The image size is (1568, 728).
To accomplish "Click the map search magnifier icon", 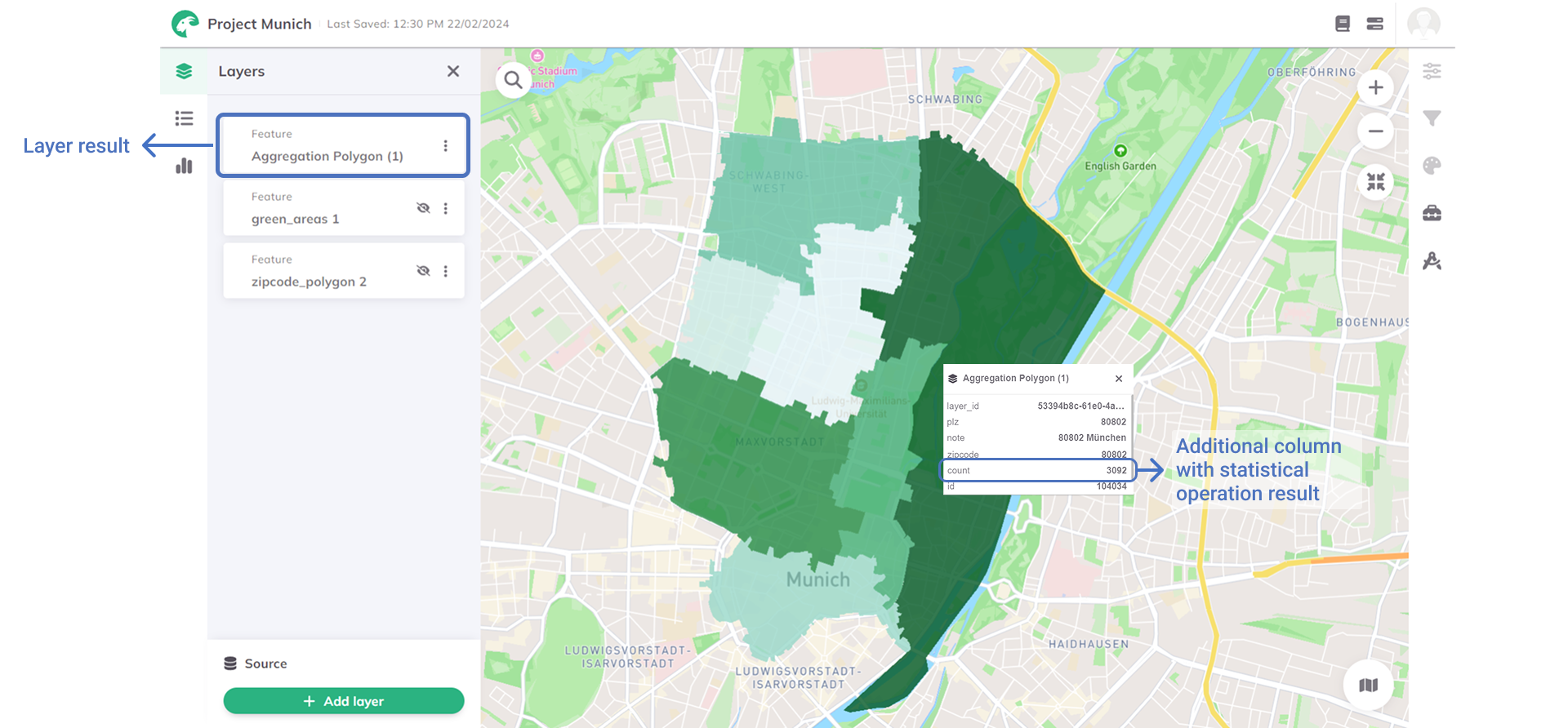I will (513, 80).
